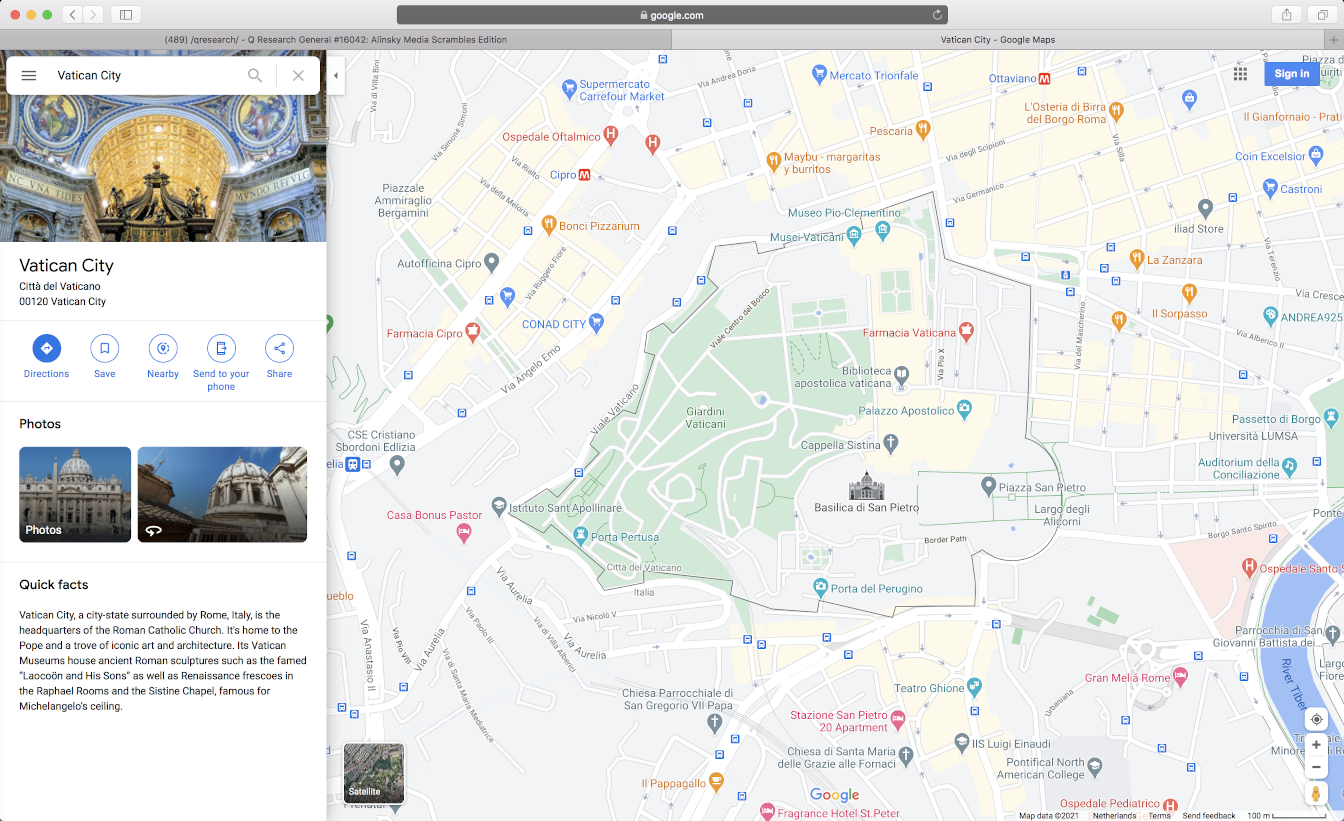This screenshot has width=1344, height=821.
Task: Select the Gran Meliá Rome hotel pin
Action: click(x=1180, y=677)
